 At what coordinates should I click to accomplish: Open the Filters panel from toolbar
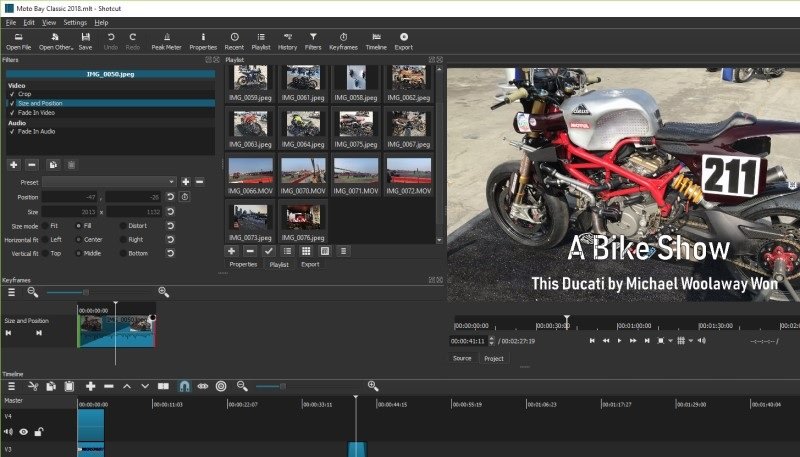(x=313, y=41)
